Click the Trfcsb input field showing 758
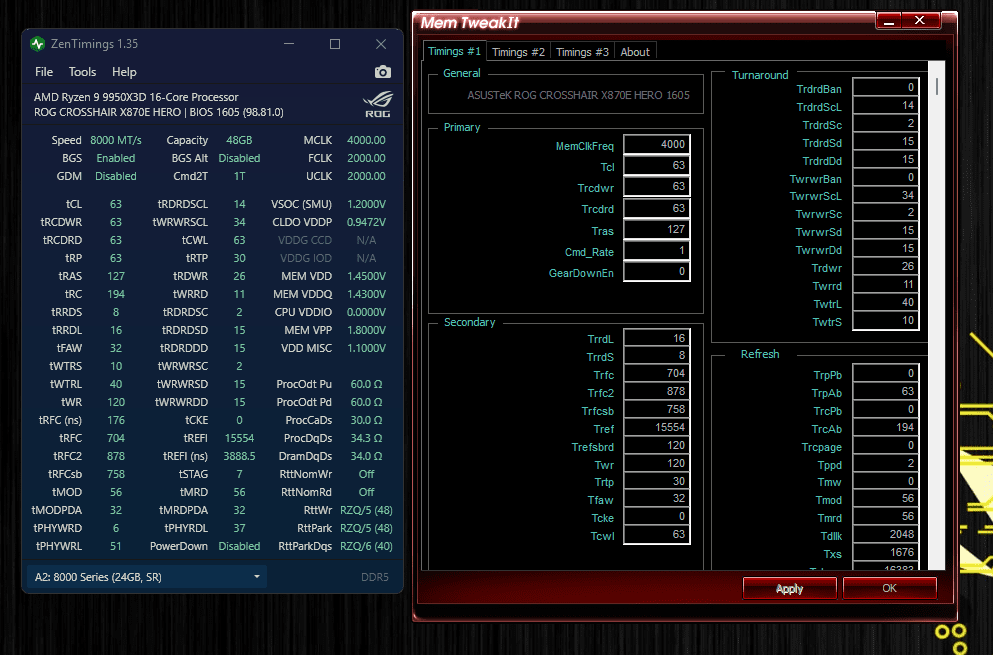Viewport: 993px width, 655px height. point(657,410)
